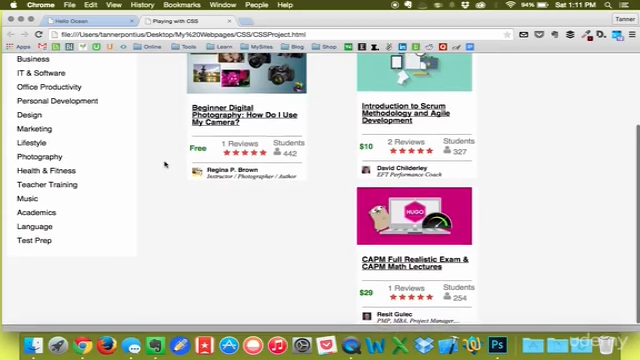
Task: Click instructor name Resit Gulec
Action: [x=394, y=314]
